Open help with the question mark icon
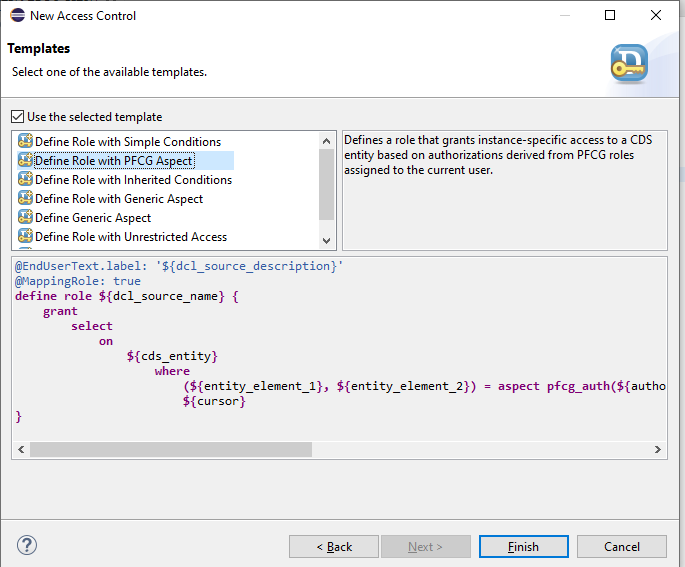Image resolution: width=685 pixels, height=567 pixels. [27, 545]
